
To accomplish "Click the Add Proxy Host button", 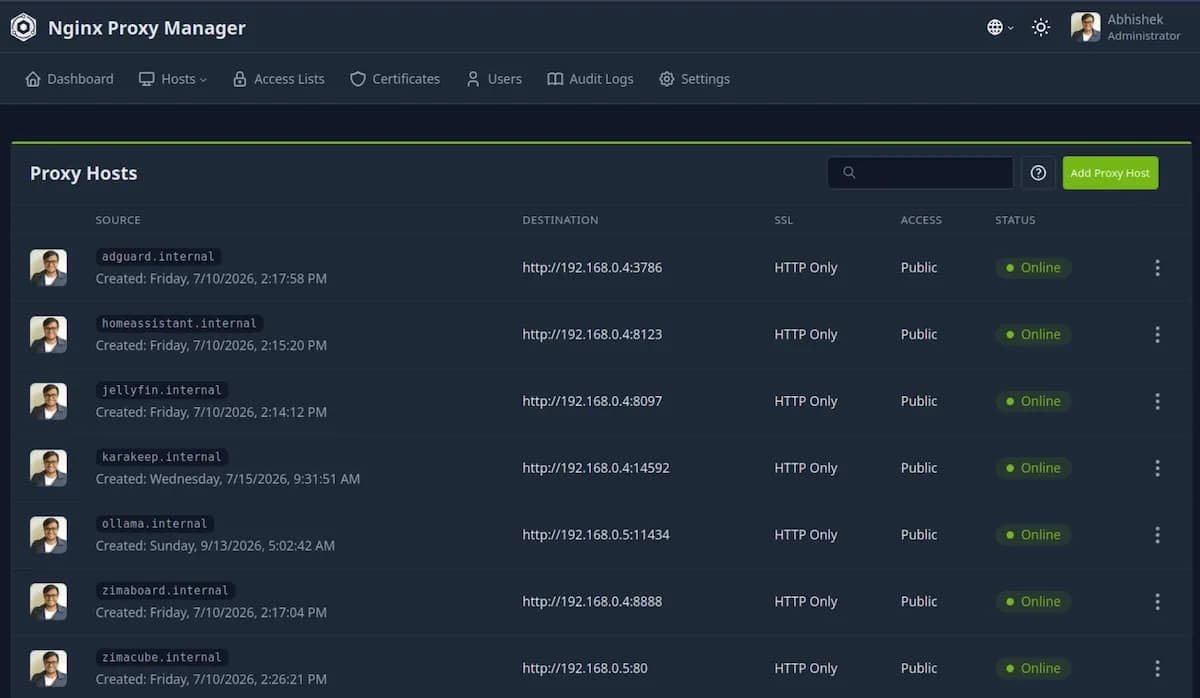I will click(x=1110, y=173).
